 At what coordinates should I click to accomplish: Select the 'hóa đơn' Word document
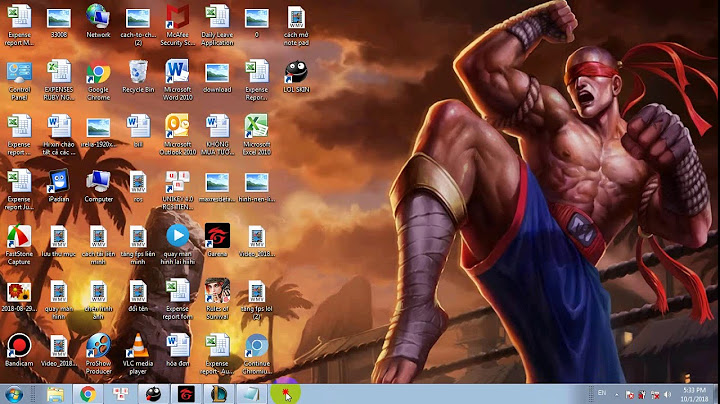click(x=178, y=350)
